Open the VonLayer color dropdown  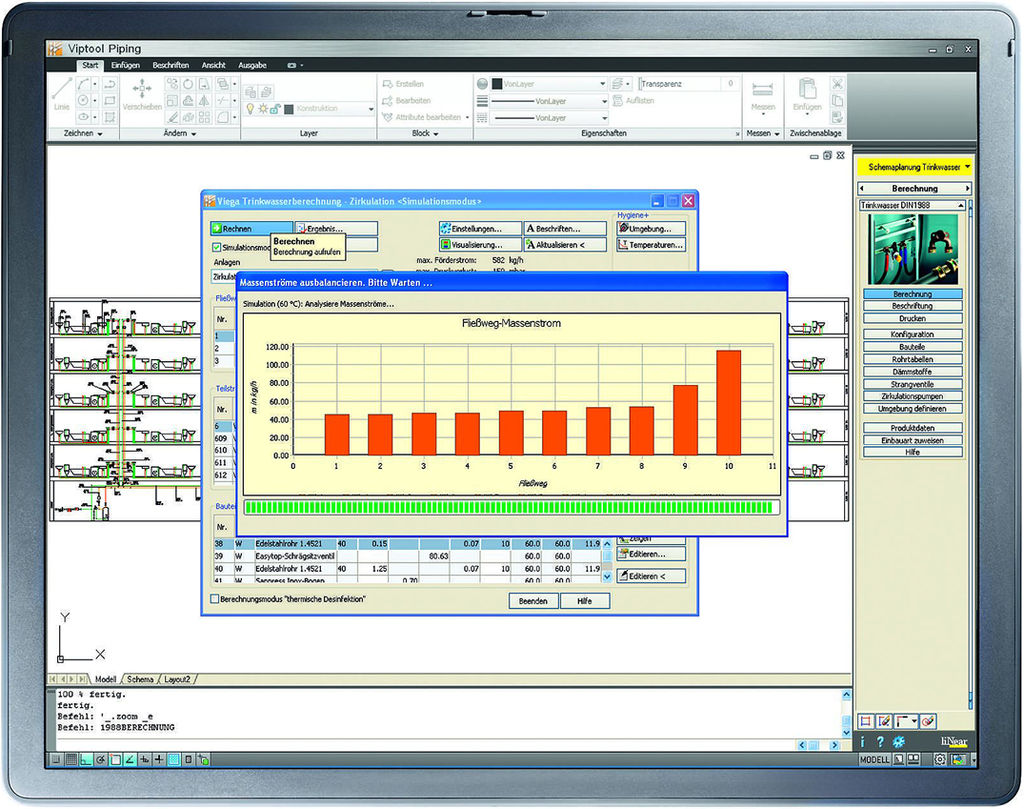[602, 84]
